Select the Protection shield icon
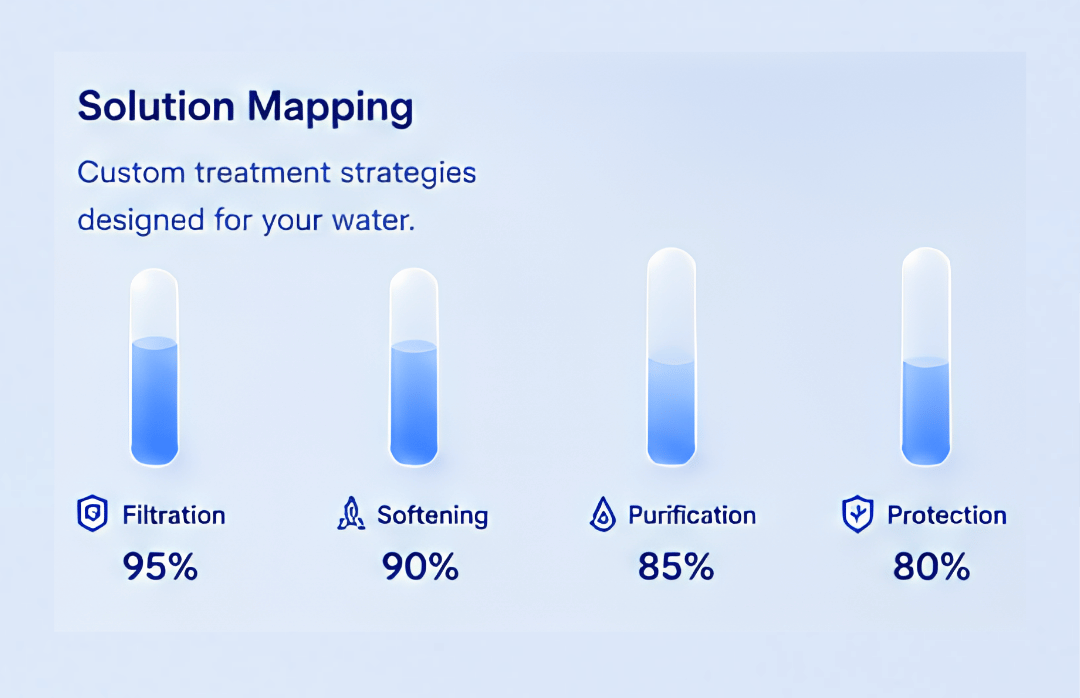The height and width of the screenshot is (698, 1080). pos(858,514)
